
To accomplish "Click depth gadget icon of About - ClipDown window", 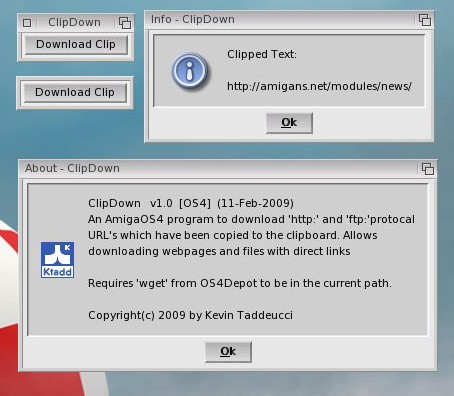I will (x=428, y=168).
